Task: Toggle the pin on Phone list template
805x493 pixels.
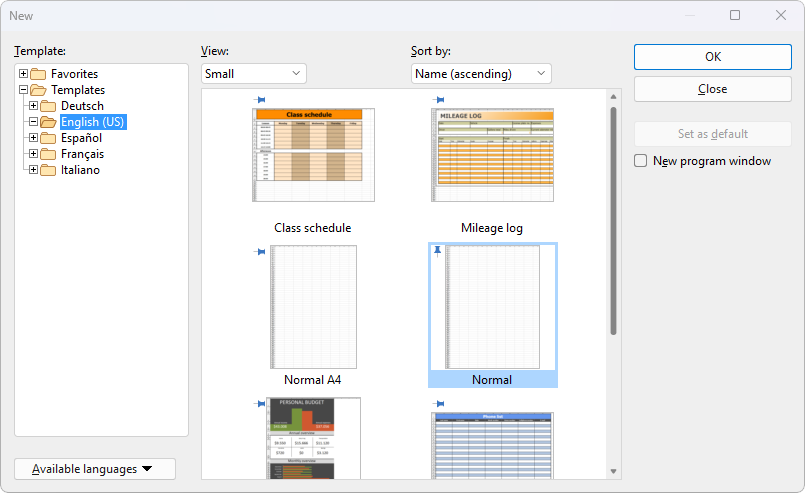Action: click(x=439, y=404)
